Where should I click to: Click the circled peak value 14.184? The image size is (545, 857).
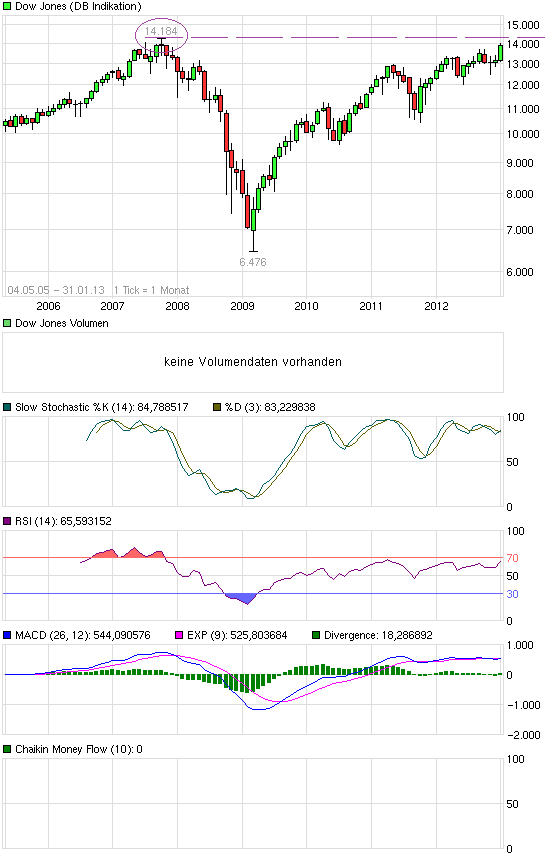(161, 31)
